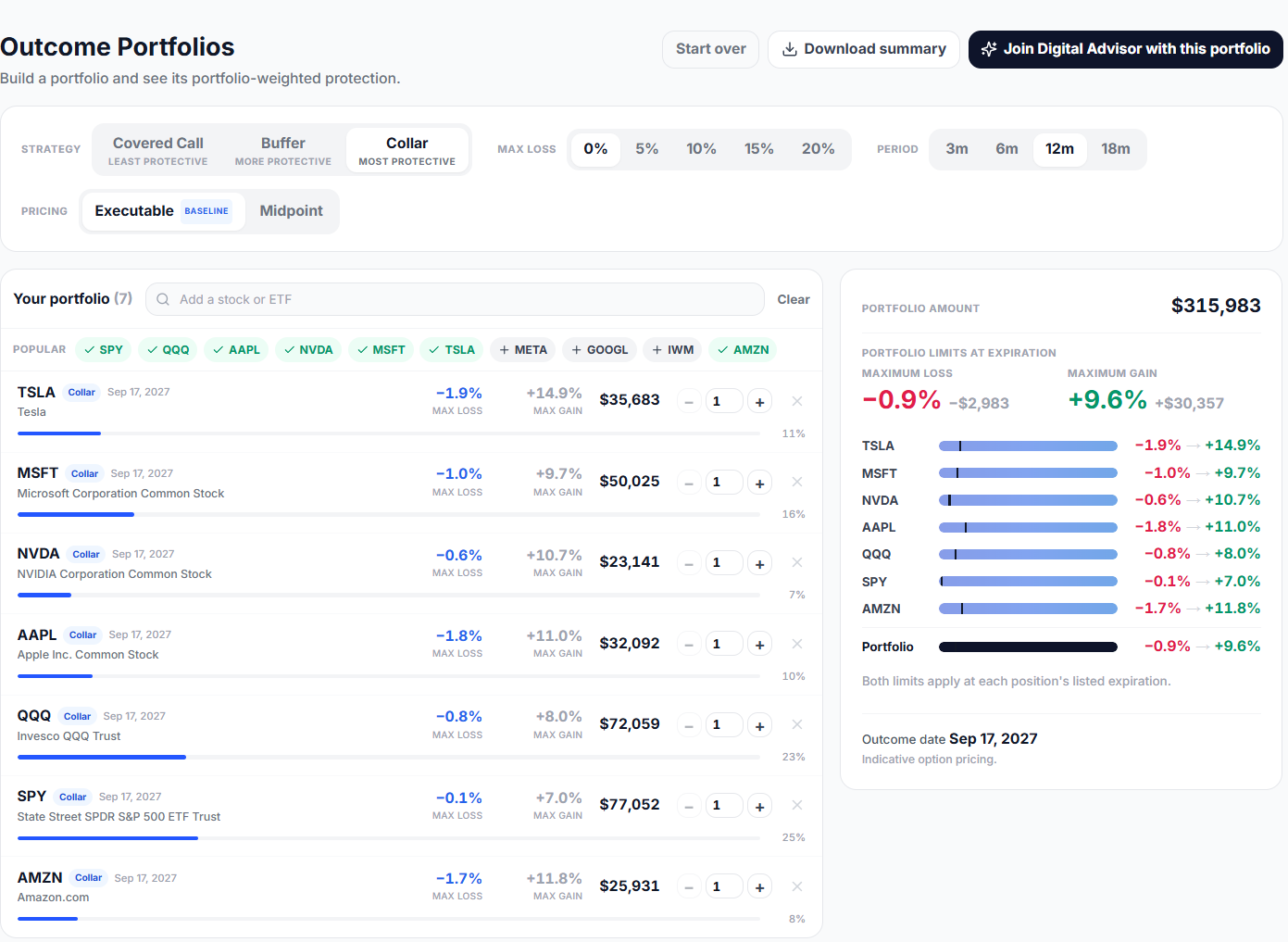Select Executable baseline pricing
1288x942 pixels.
[x=163, y=211]
